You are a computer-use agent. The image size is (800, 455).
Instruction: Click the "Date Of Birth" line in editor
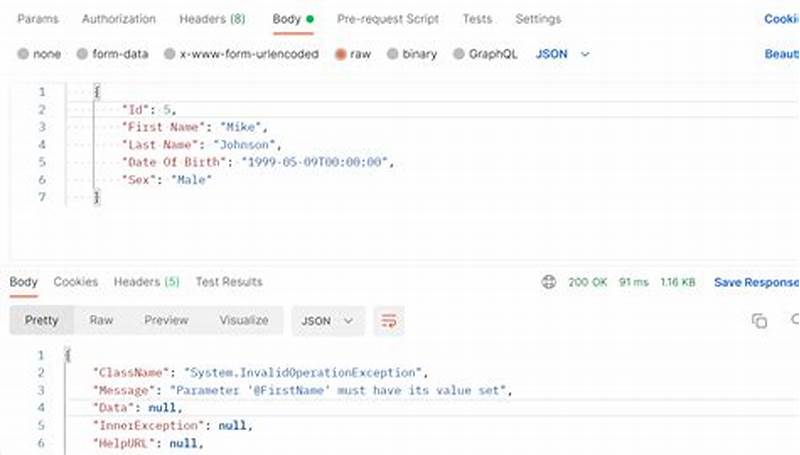(x=258, y=162)
